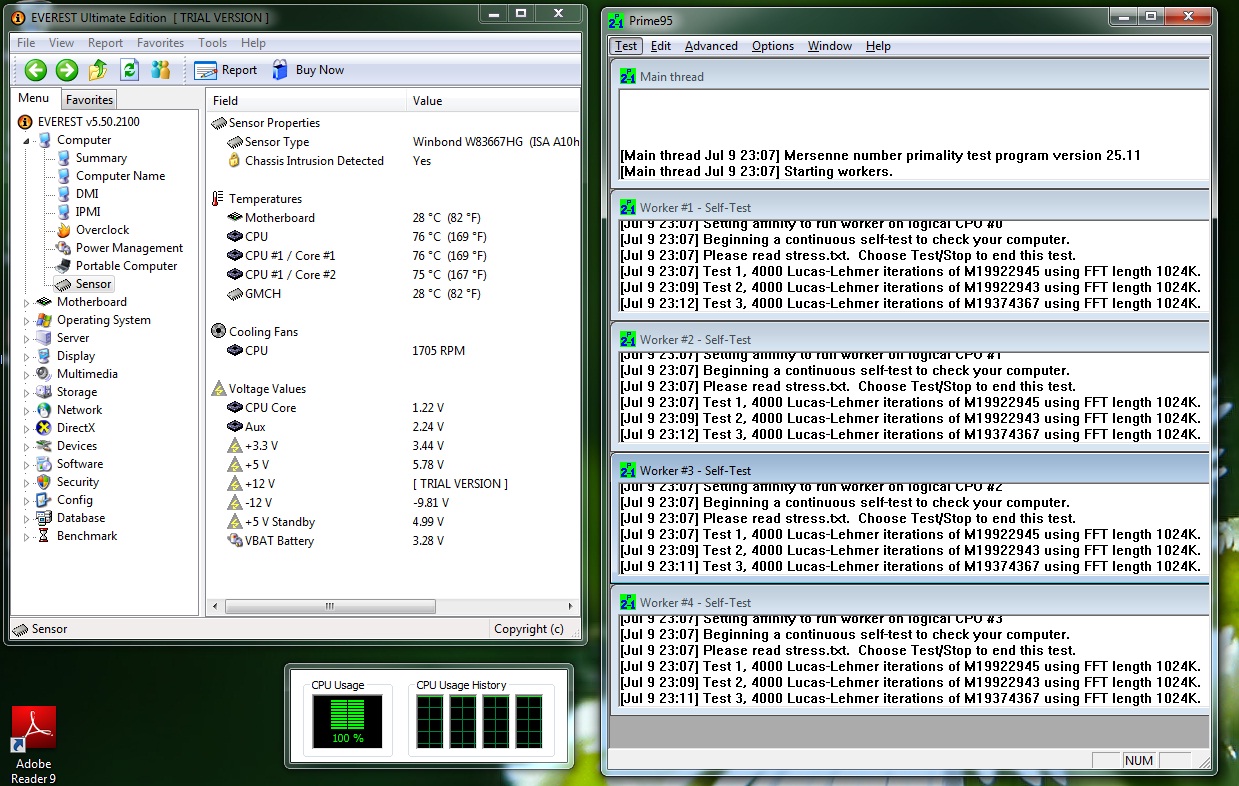Viewport: 1239px width, 786px height.
Task: Click the Field column header
Action: tap(307, 100)
